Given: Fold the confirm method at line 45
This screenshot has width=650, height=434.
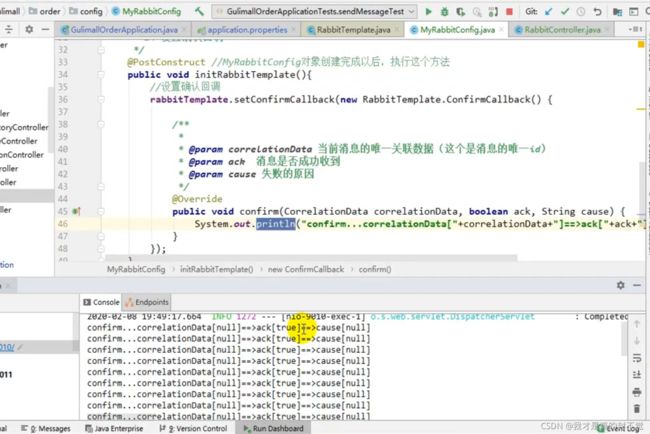Looking at the screenshot, I should tap(101, 211).
